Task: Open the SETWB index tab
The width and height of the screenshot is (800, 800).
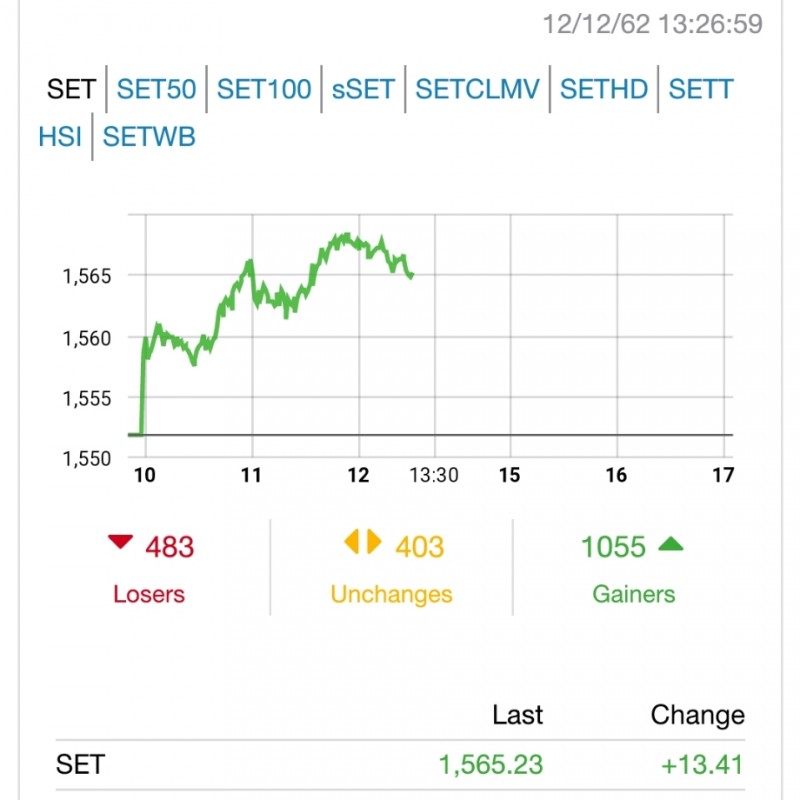Action: [x=149, y=137]
